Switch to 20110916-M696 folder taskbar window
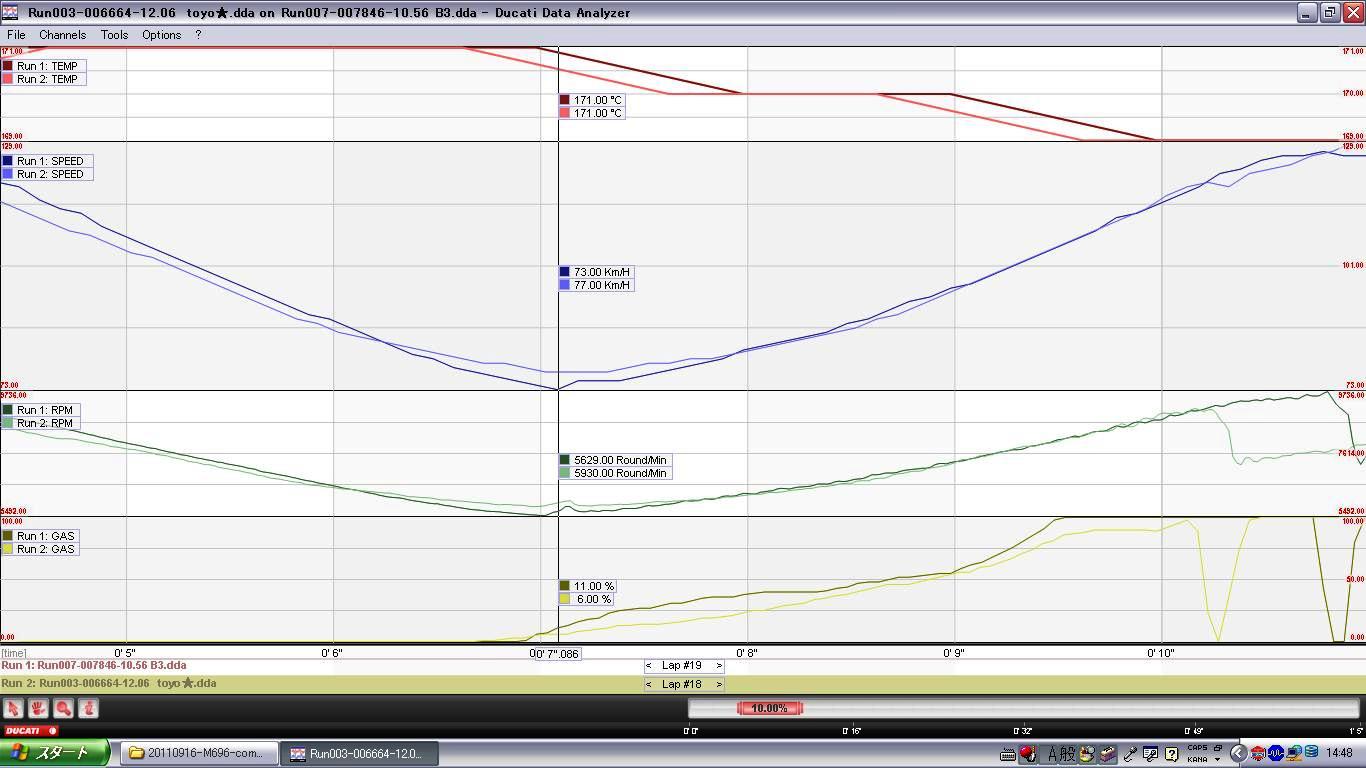Screen dimensions: 1366x768 click(198, 754)
